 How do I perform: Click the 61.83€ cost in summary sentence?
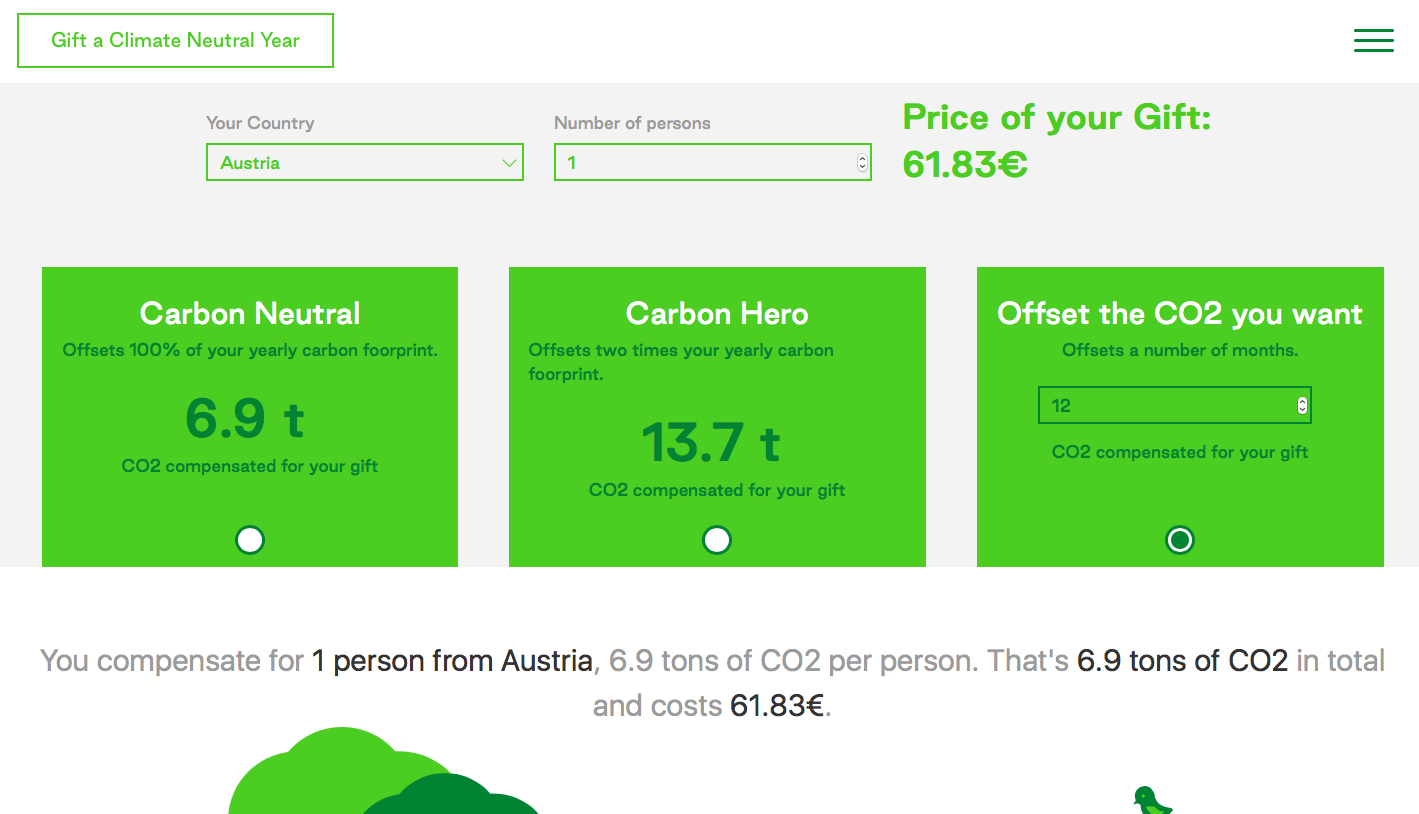[777, 706]
